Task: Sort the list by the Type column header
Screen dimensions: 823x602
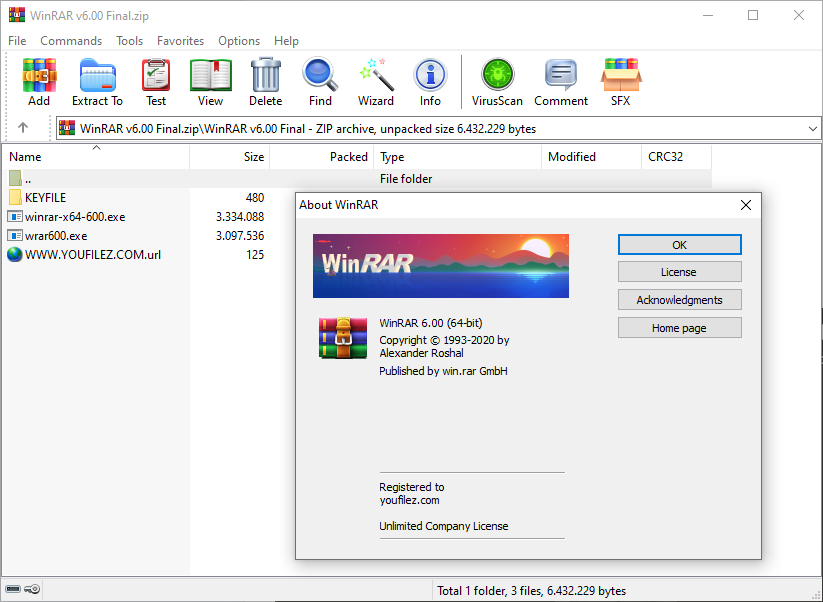Action: [x=458, y=156]
